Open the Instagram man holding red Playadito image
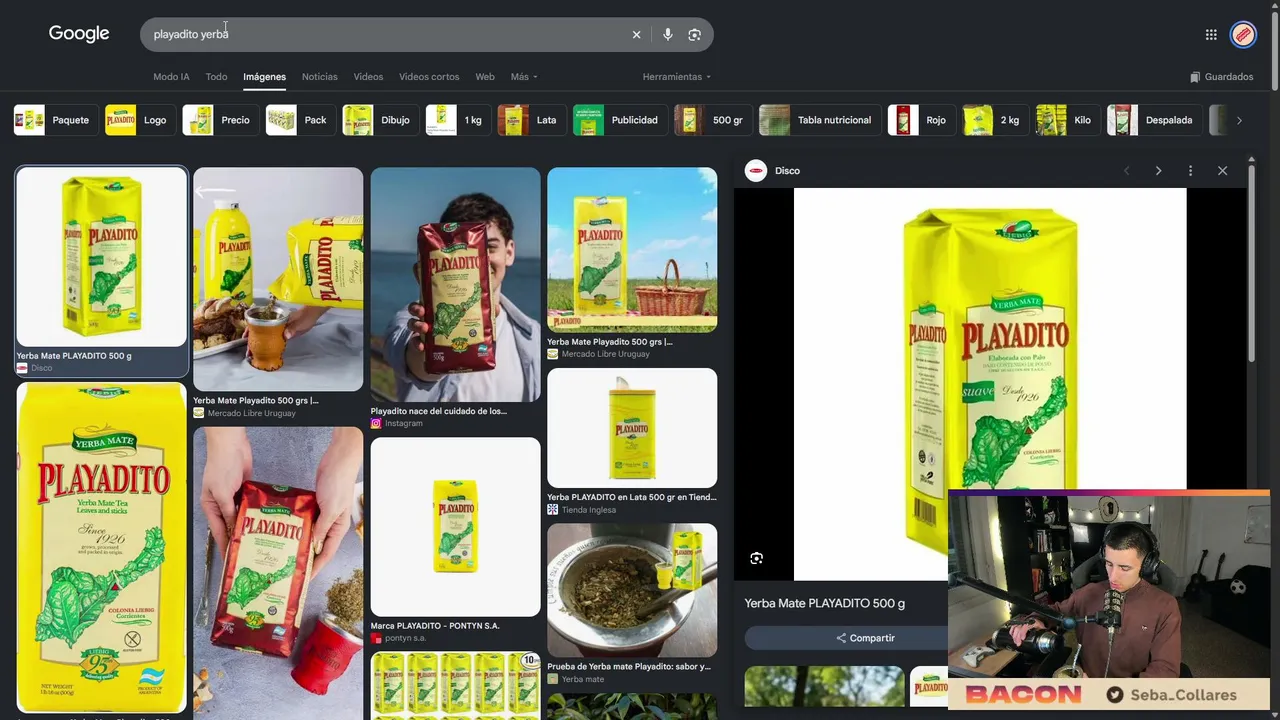Screen dimensions: 1280x720 coord(455,285)
